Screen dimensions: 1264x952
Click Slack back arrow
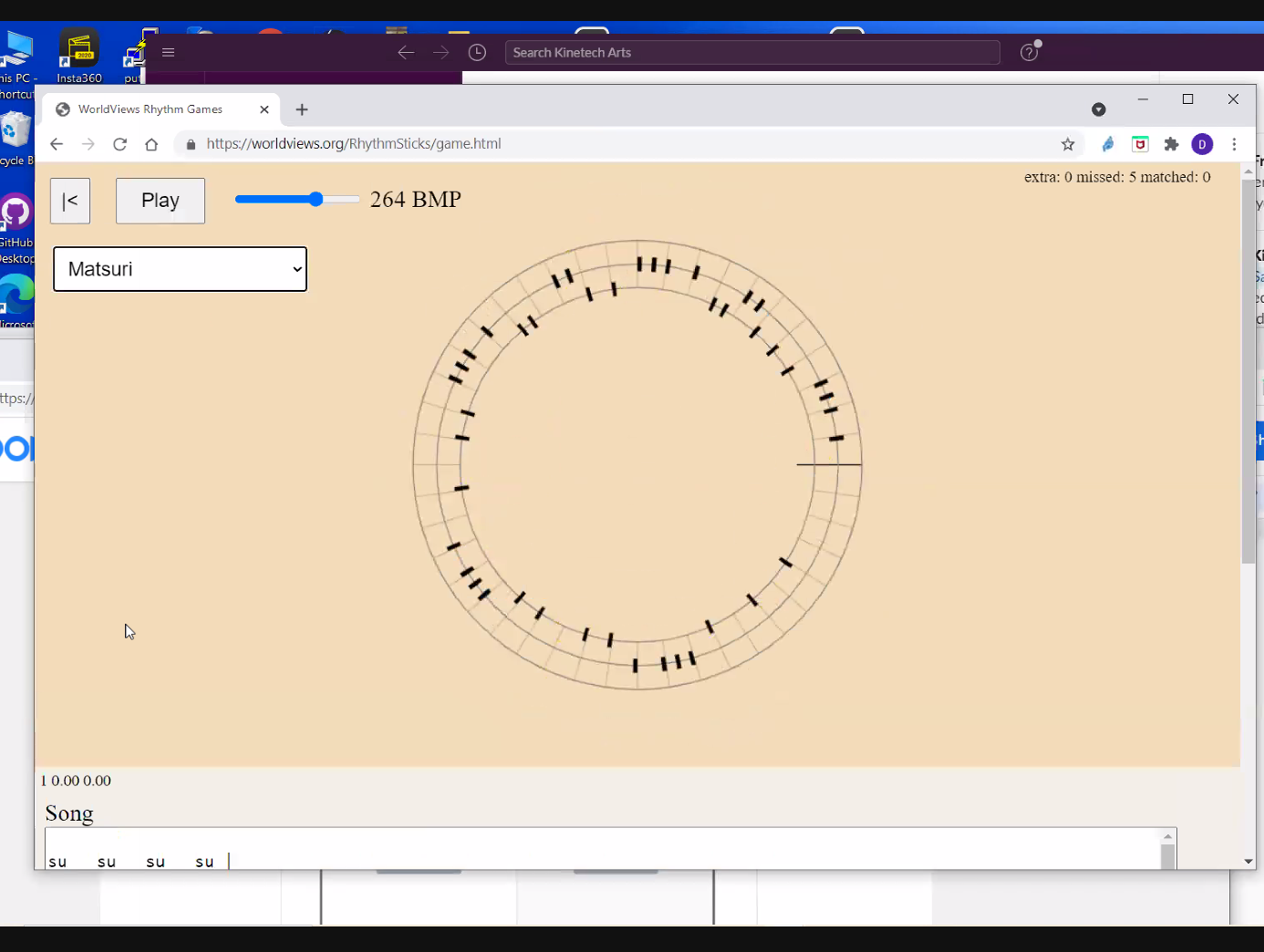point(406,53)
